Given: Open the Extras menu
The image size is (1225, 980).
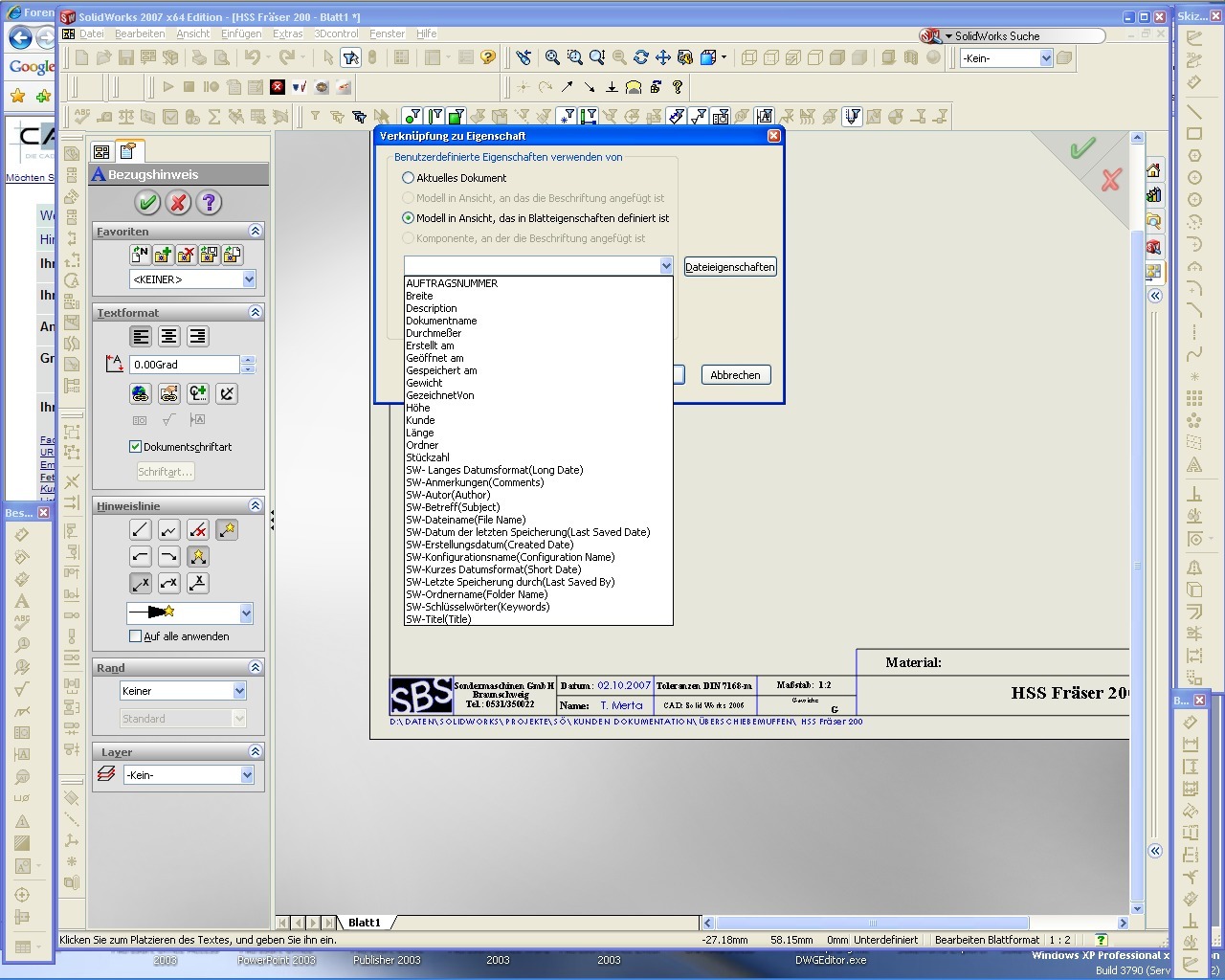Looking at the screenshot, I should click(288, 33).
